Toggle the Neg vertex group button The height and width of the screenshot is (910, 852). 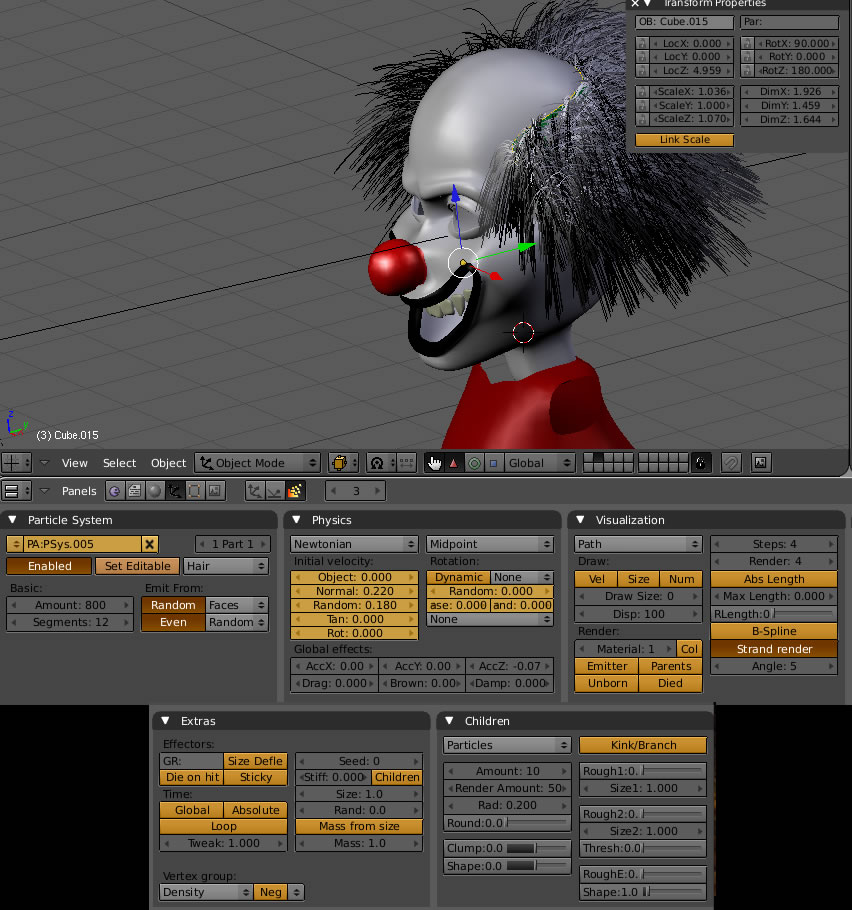click(x=270, y=892)
